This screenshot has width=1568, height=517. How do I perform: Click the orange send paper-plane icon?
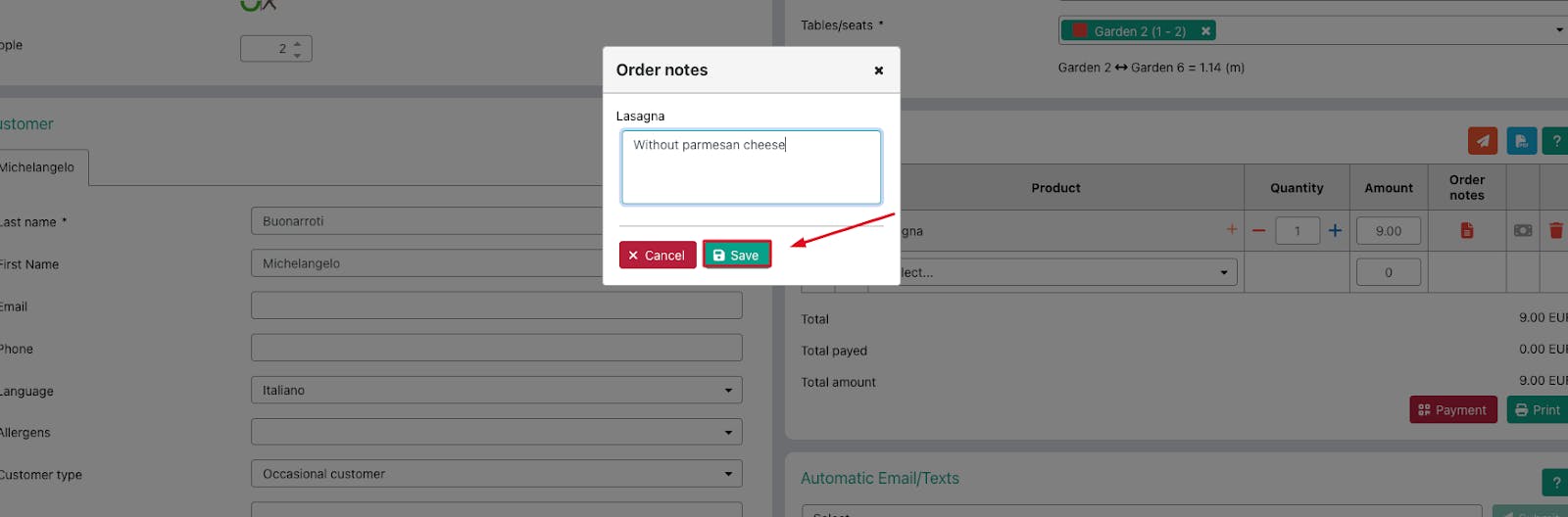click(1483, 141)
